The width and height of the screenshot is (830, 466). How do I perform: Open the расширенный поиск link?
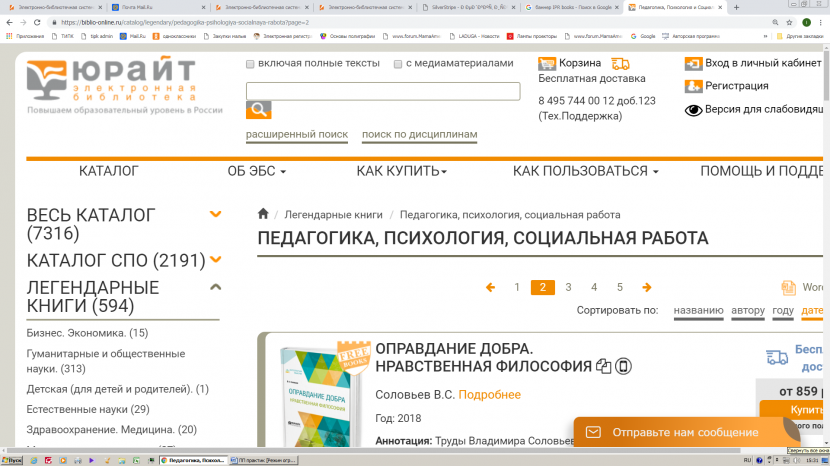(297, 134)
